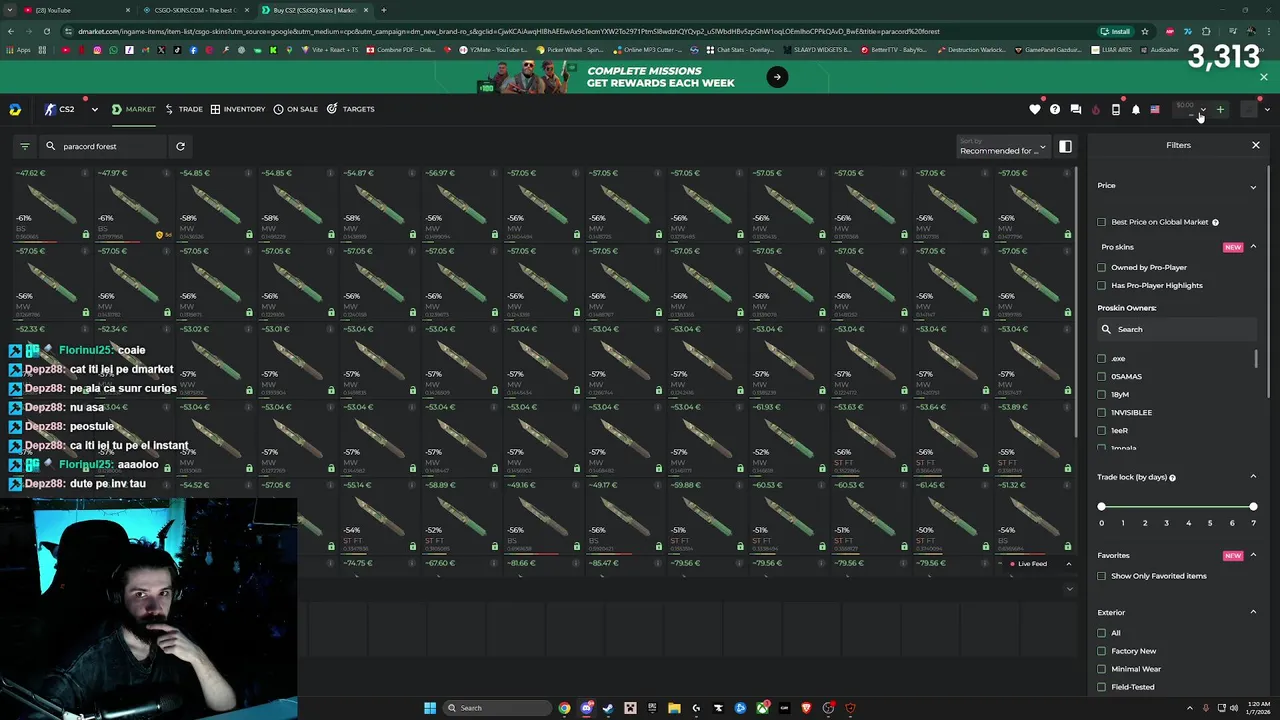Click the Windows Start button
The height and width of the screenshot is (720, 1280).
pyautogui.click(x=430, y=708)
